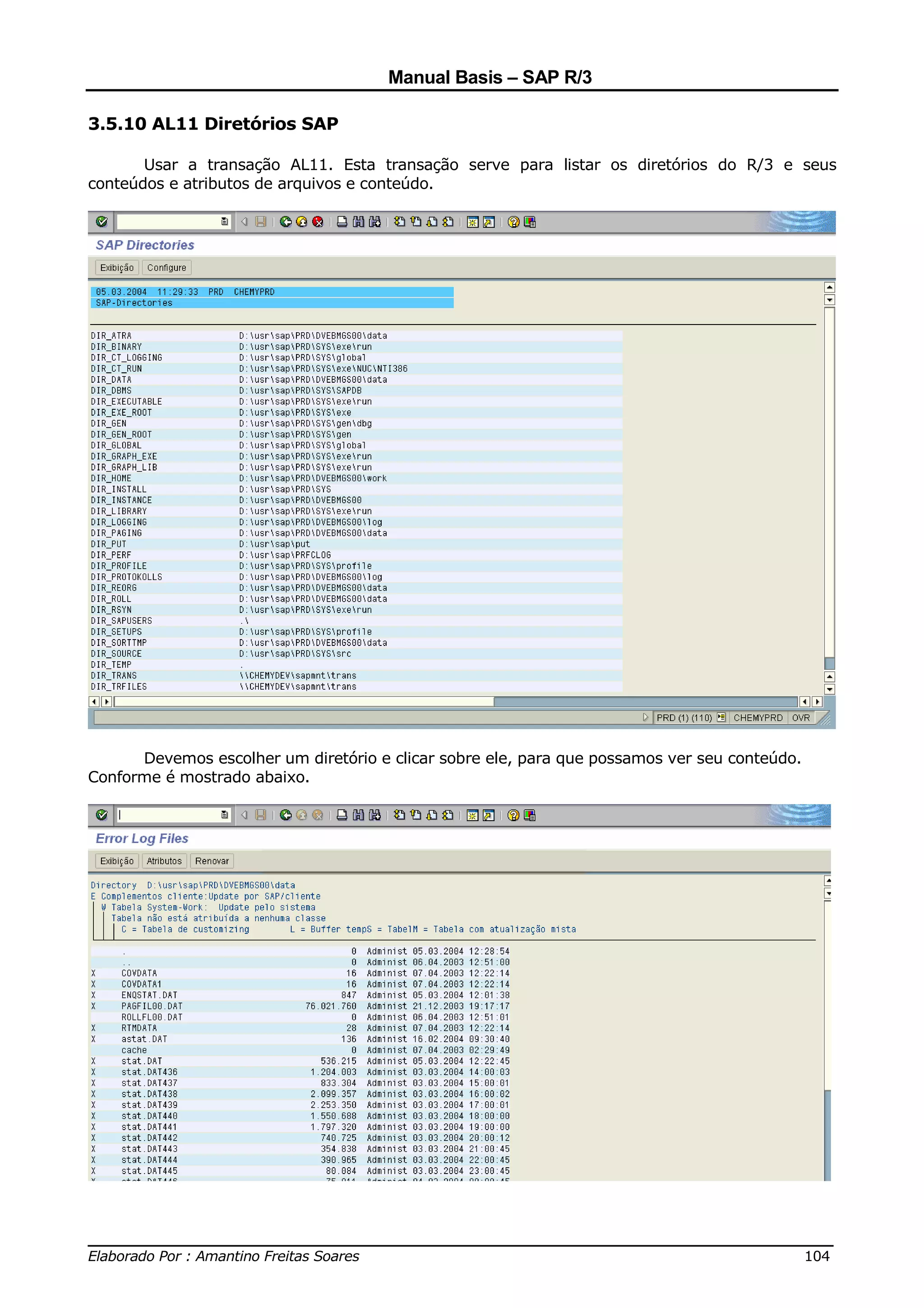Select the DIR_SAPUSERS directory row

(356, 621)
